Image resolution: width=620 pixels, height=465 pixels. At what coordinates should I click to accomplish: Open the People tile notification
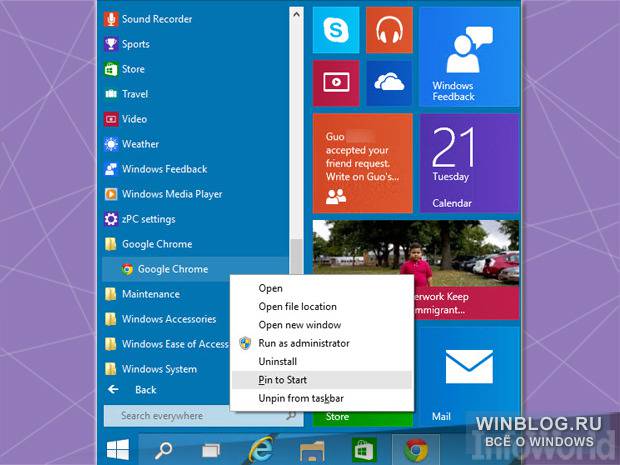[363, 163]
